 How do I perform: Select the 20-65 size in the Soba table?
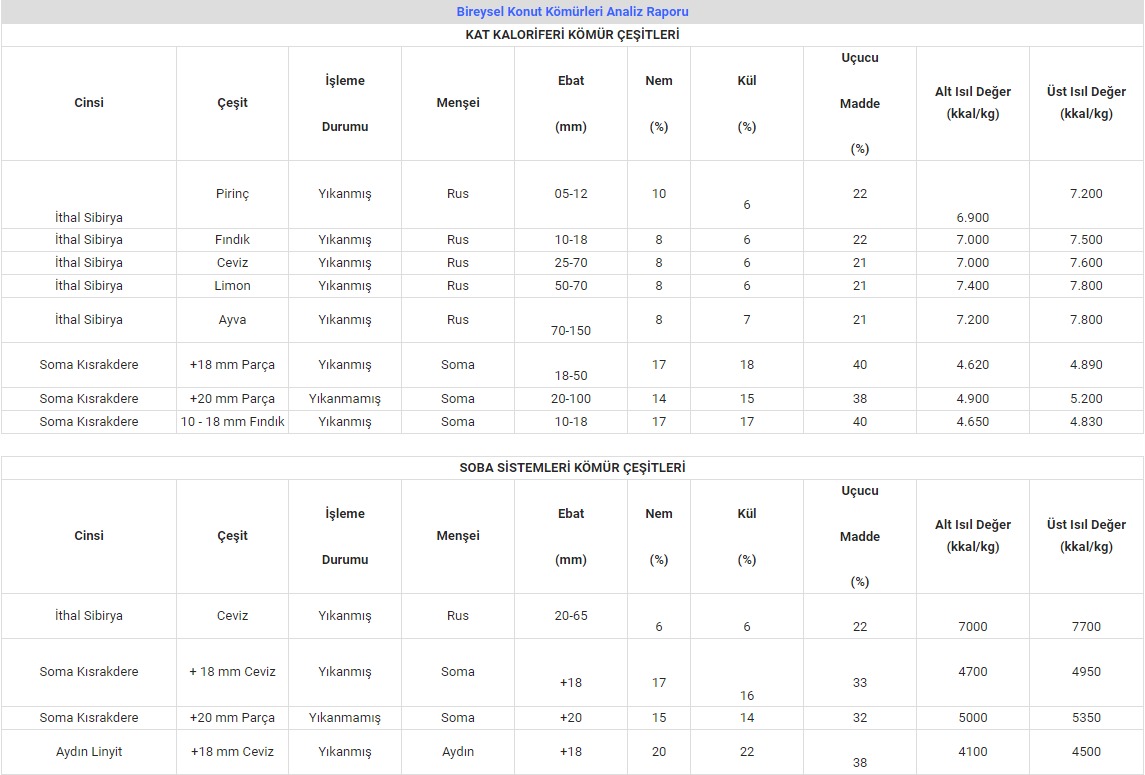571,615
